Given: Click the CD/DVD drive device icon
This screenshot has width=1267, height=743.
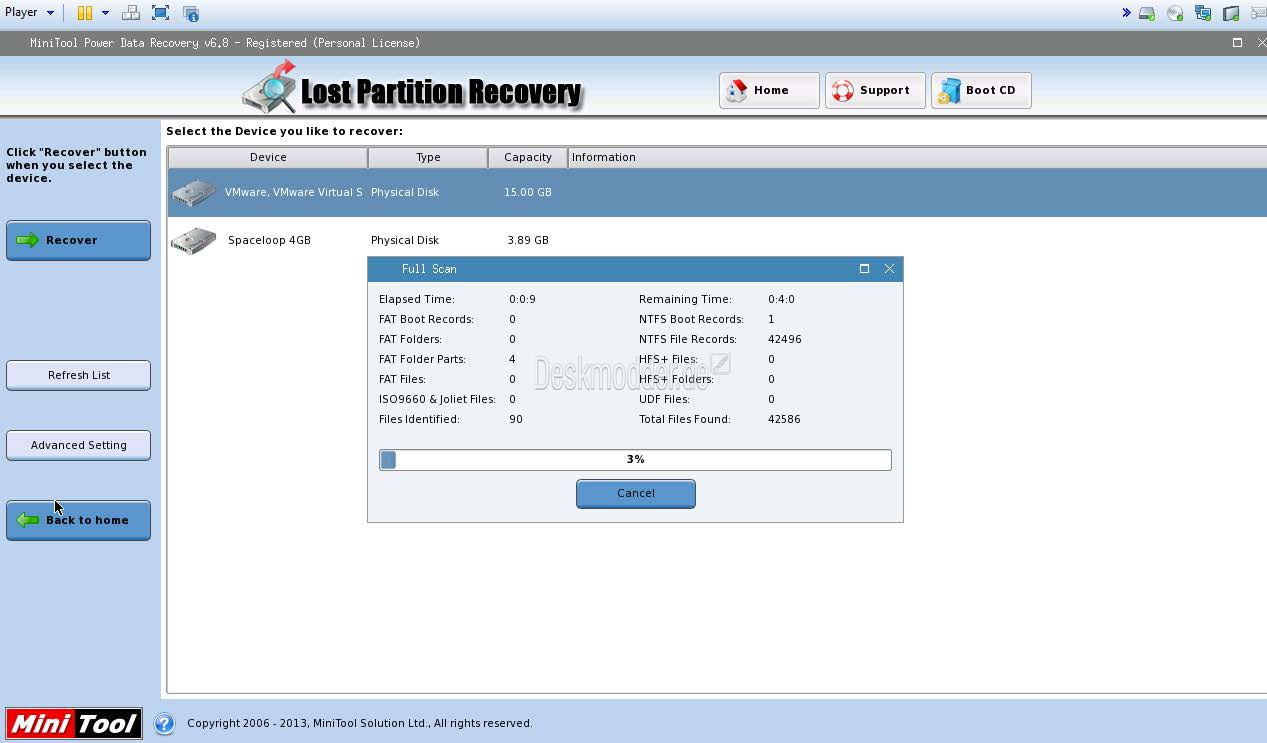Looking at the screenshot, I should [1175, 14].
